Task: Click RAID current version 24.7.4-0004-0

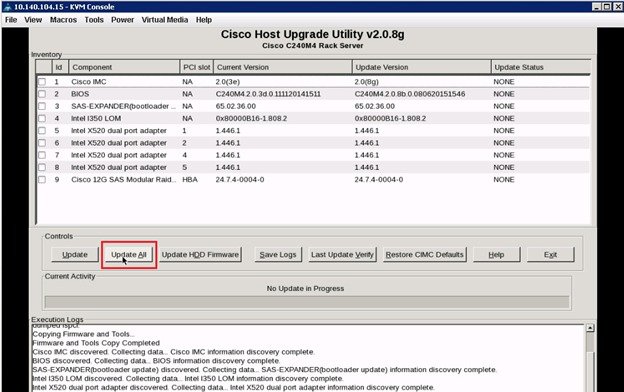Action: pos(240,179)
